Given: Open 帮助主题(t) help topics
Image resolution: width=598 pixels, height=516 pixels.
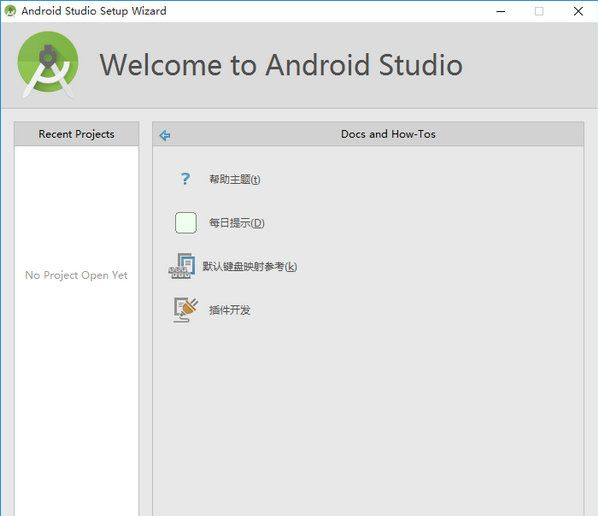Looking at the screenshot, I should coord(235,179).
